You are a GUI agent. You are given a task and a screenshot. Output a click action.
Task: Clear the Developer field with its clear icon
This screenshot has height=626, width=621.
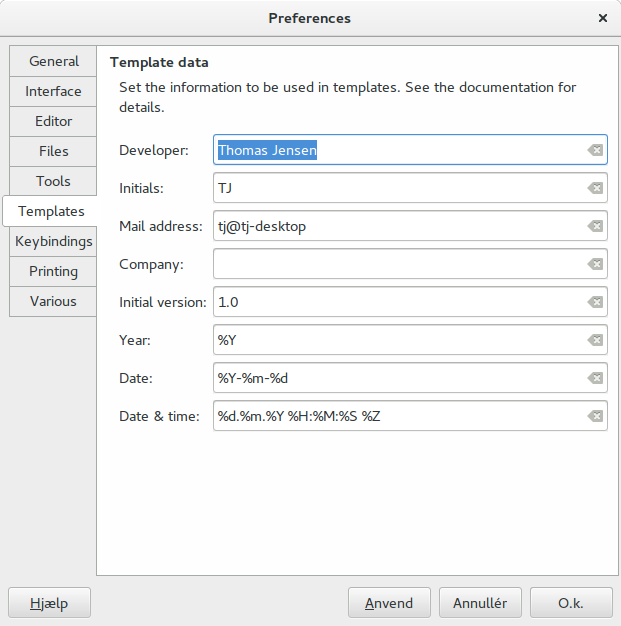click(x=595, y=150)
